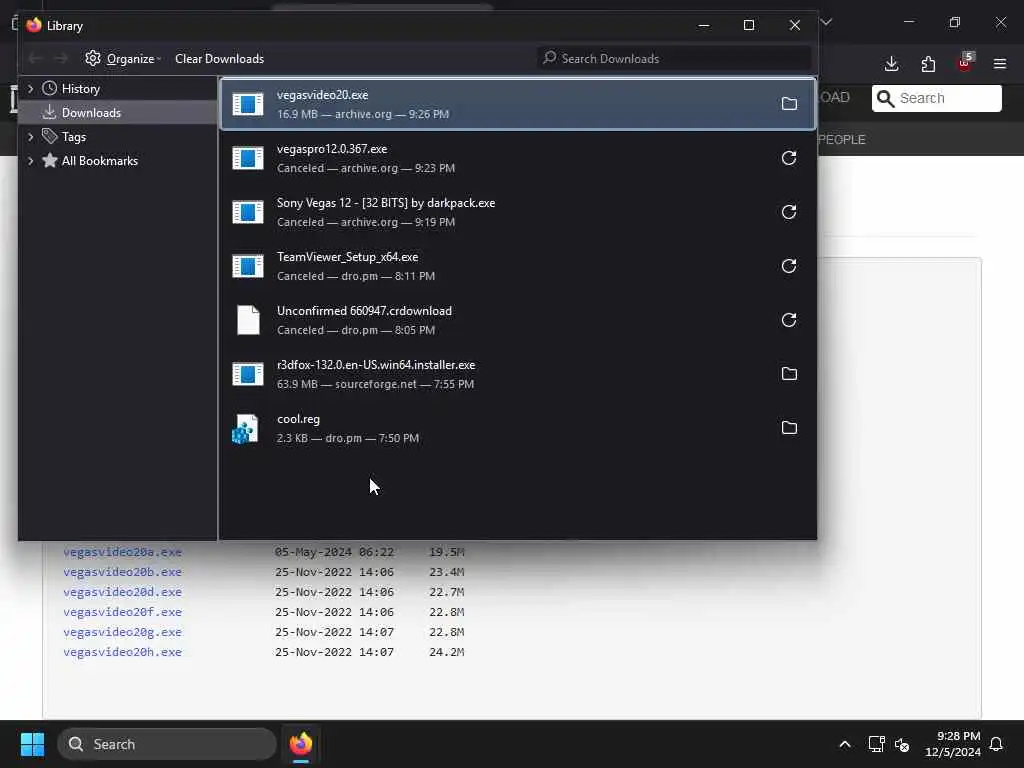This screenshot has height=768, width=1024.
Task: Click the blank crdownload file icon
Action: [x=248, y=320]
